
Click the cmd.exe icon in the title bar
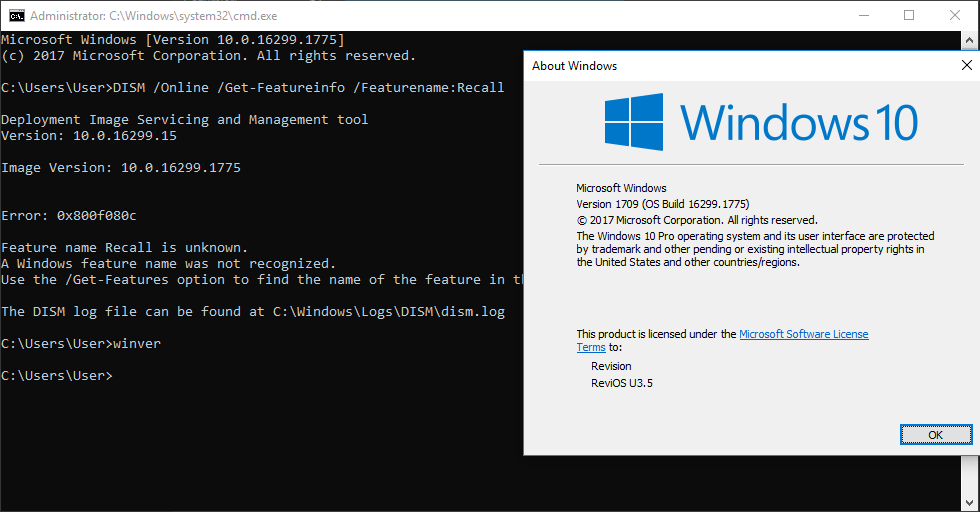pos(17,16)
